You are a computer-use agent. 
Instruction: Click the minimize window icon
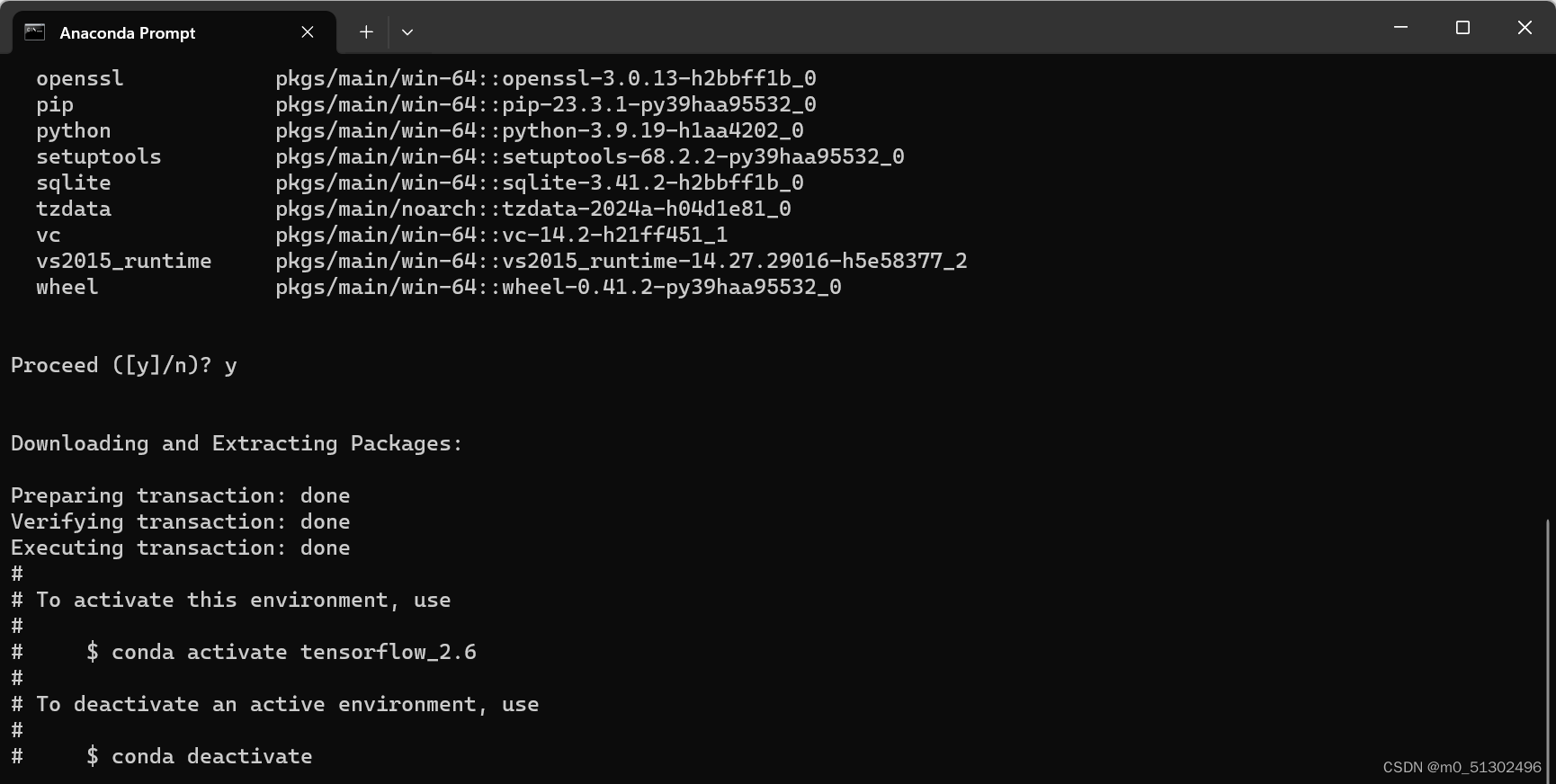point(1400,27)
